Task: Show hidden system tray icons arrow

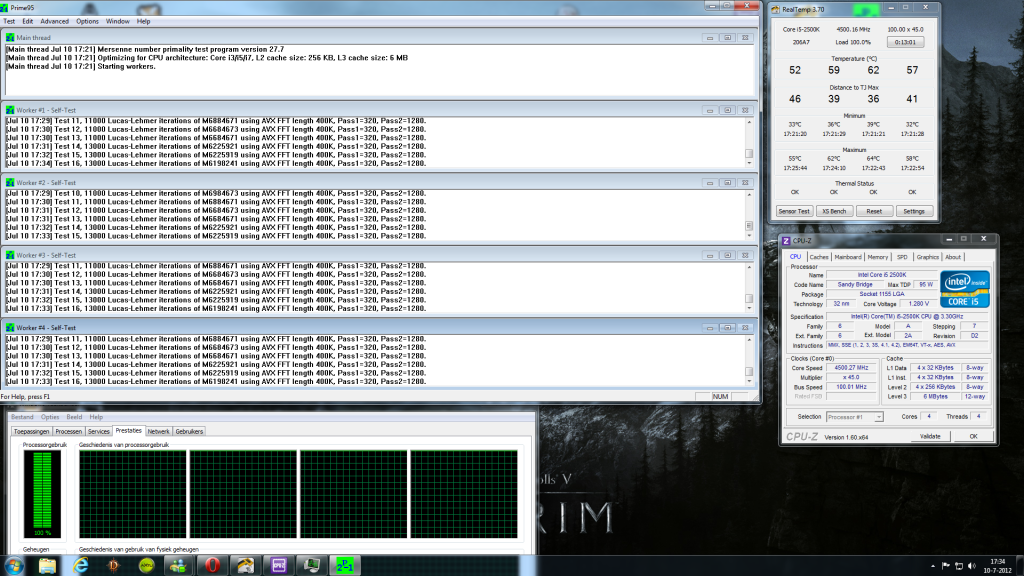Action: tap(932, 566)
